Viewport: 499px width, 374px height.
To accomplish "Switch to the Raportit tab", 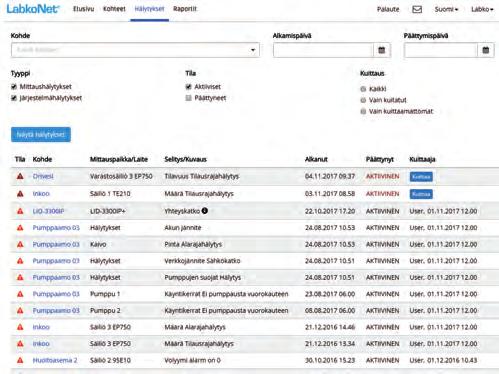I will (x=185, y=9).
